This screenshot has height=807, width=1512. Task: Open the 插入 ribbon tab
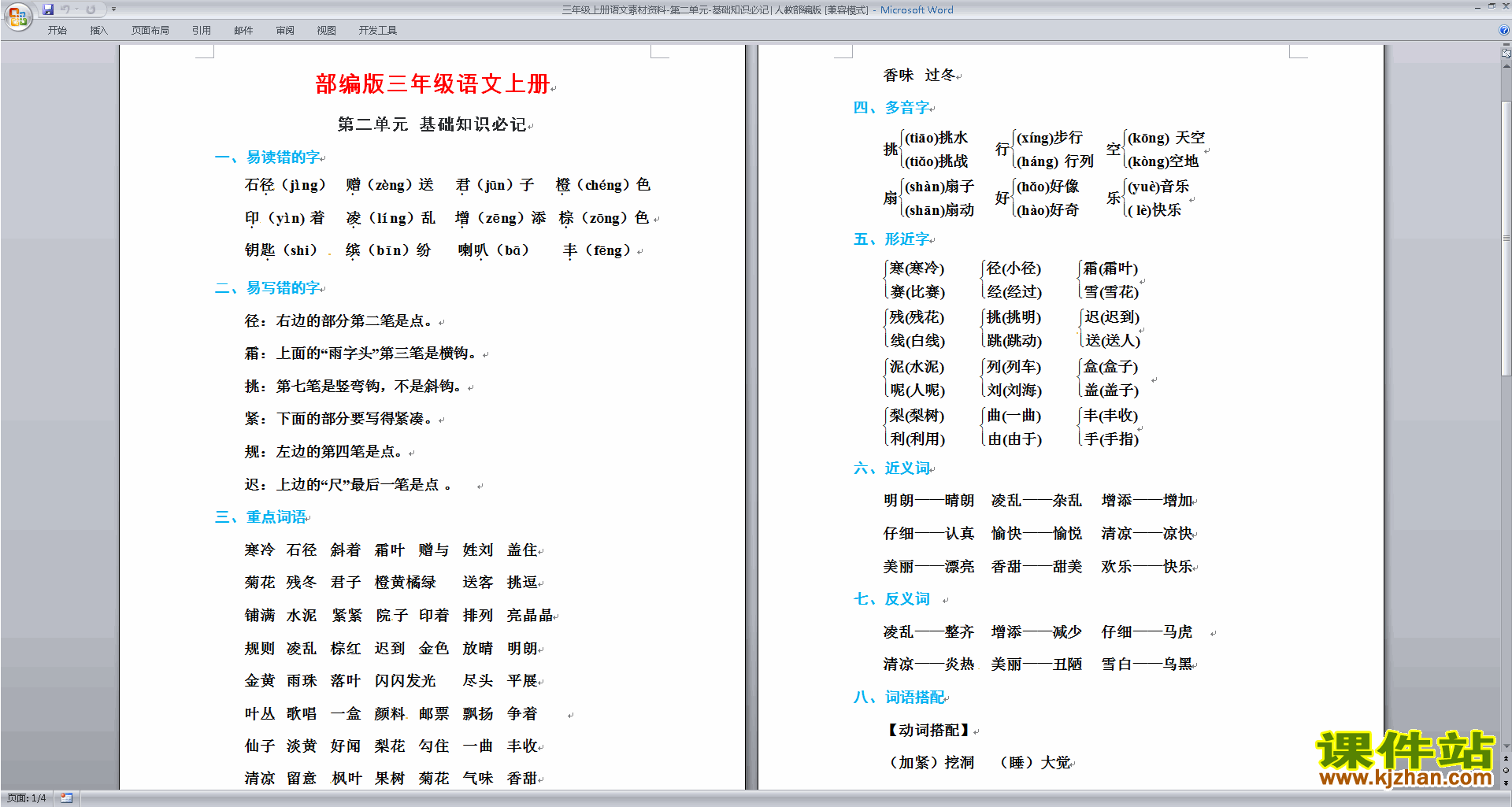[x=98, y=31]
